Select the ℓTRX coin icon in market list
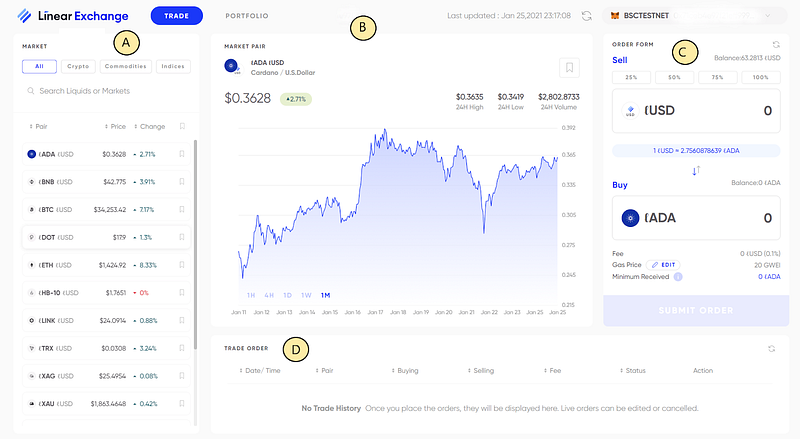Screen dimensions: 800x439 [x=32, y=348]
